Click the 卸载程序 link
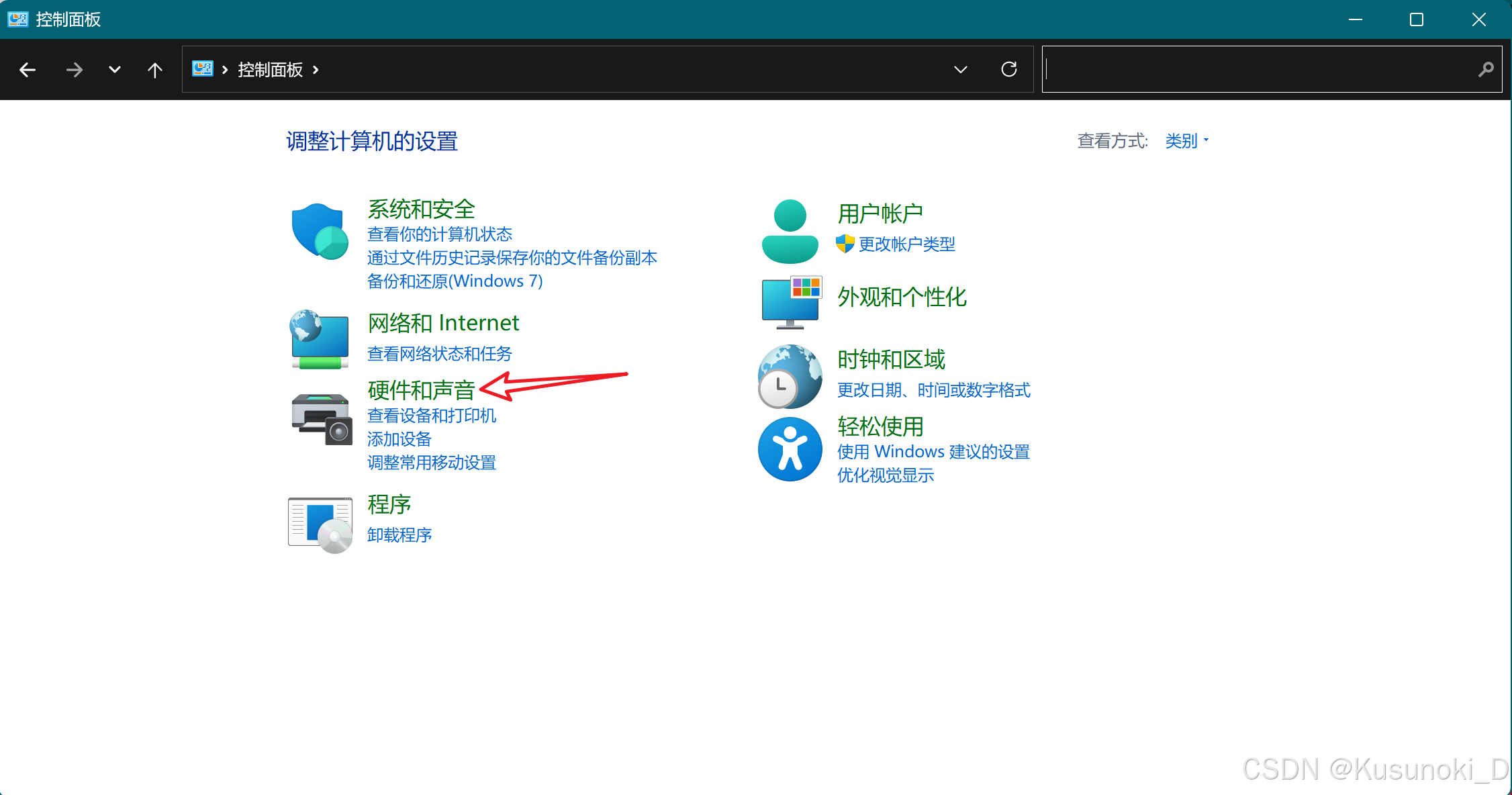Image resolution: width=1512 pixels, height=795 pixels. click(399, 535)
